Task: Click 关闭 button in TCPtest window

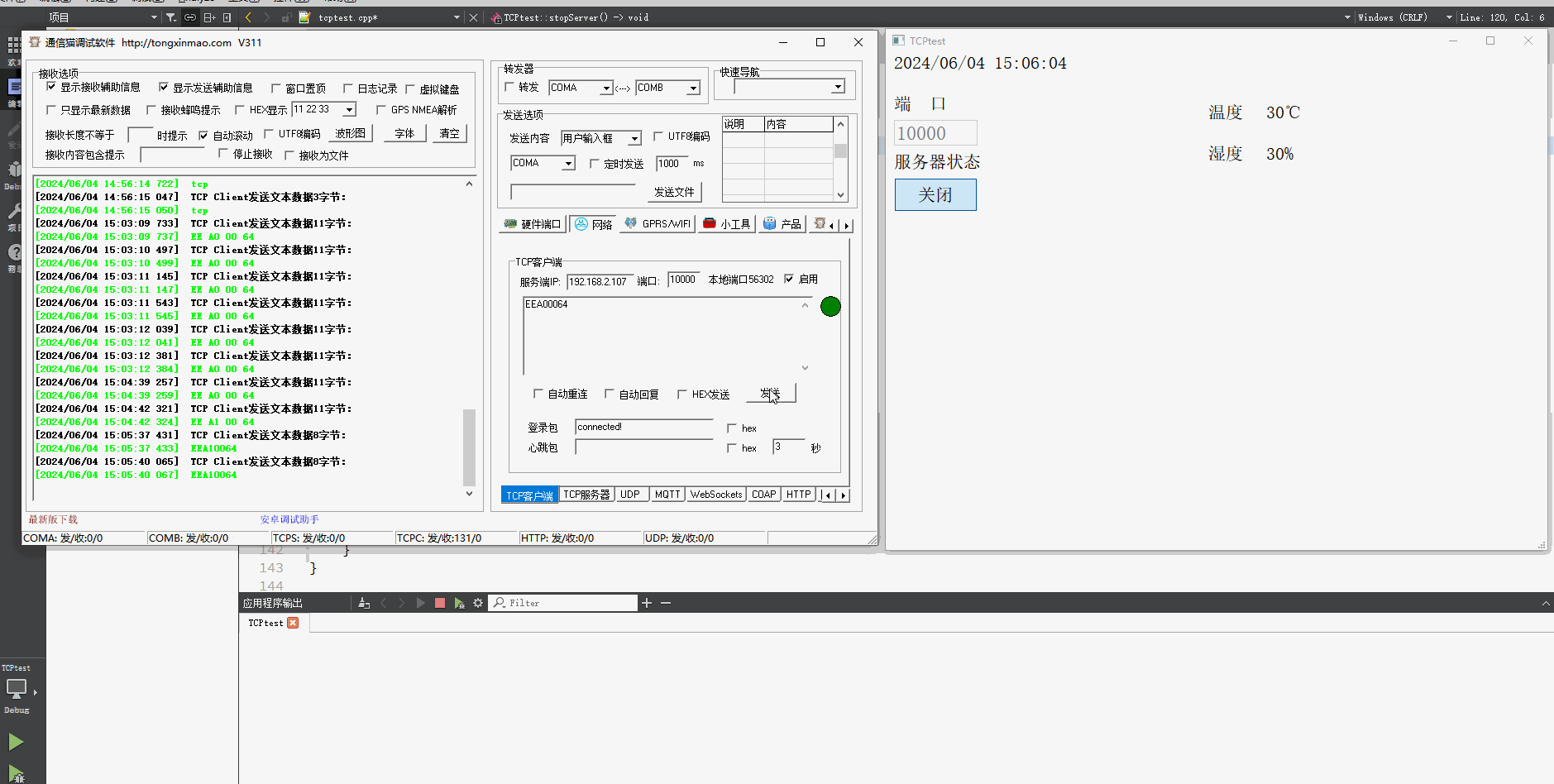Action: [935, 195]
